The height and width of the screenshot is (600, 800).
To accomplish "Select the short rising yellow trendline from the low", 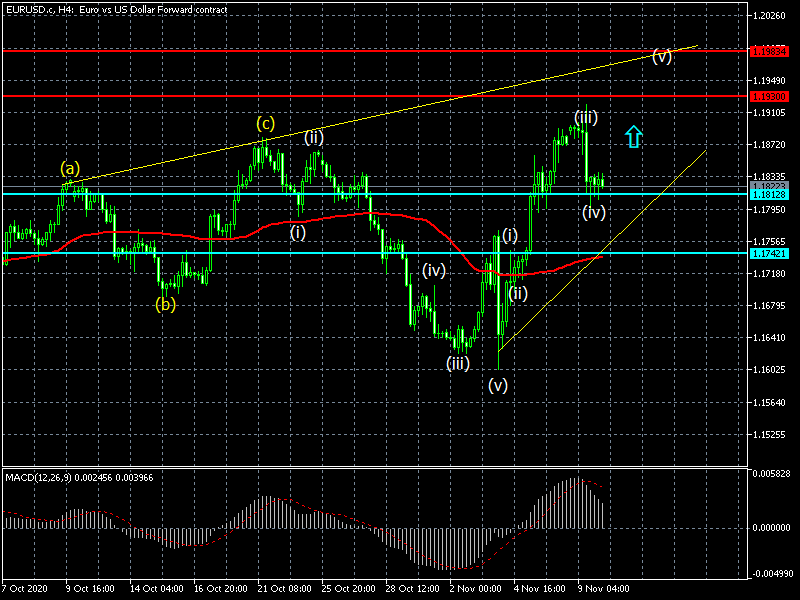I will tap(602, 251).
